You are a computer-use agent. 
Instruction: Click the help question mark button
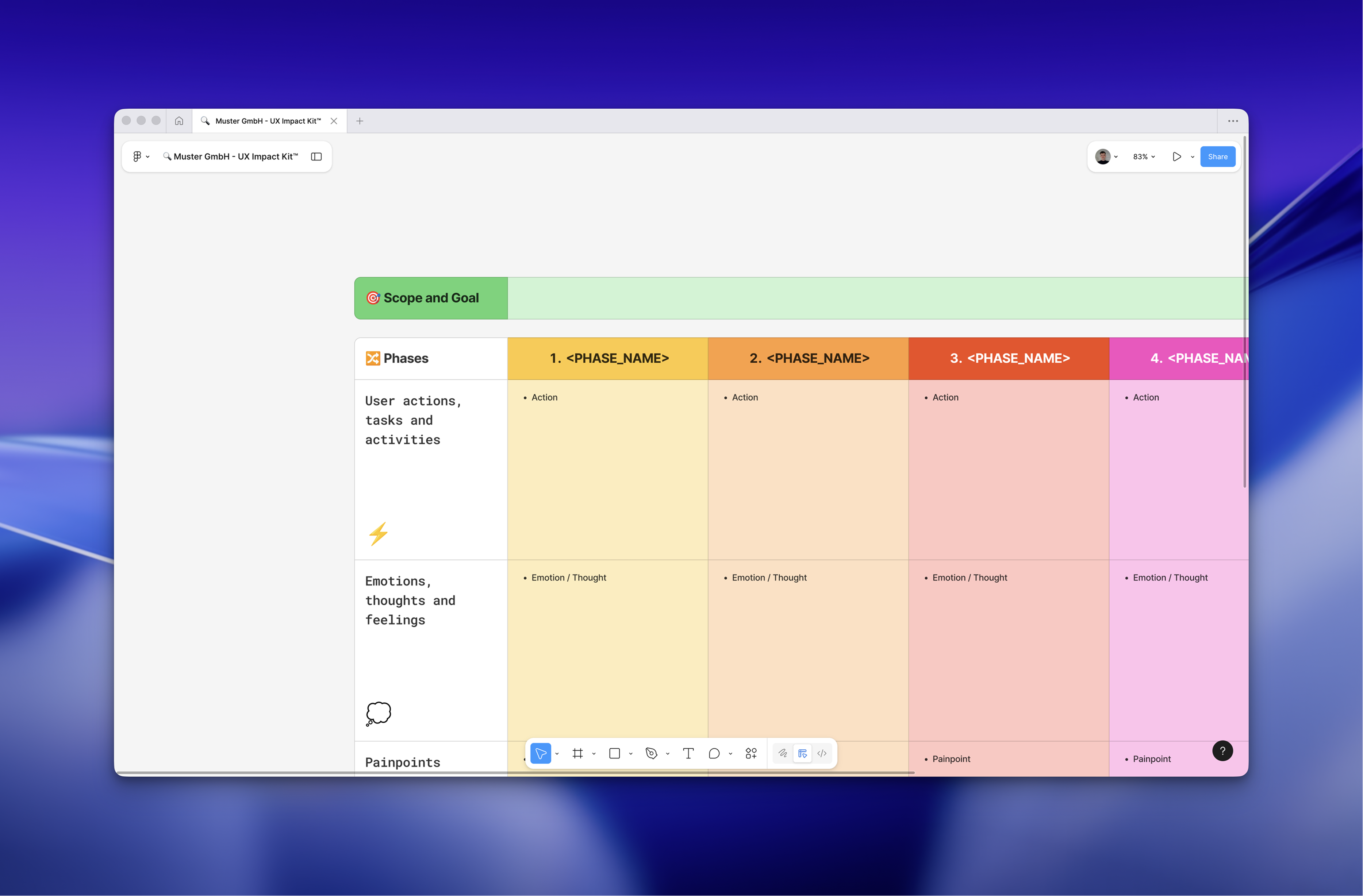(1222, 750)
